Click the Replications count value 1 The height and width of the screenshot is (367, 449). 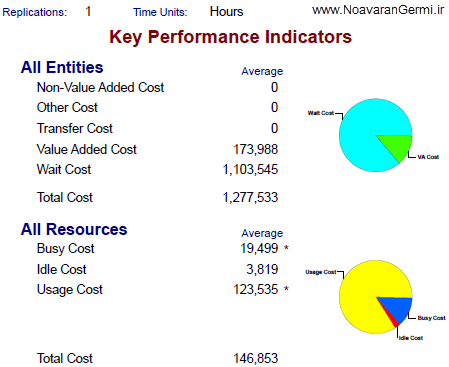88,12
